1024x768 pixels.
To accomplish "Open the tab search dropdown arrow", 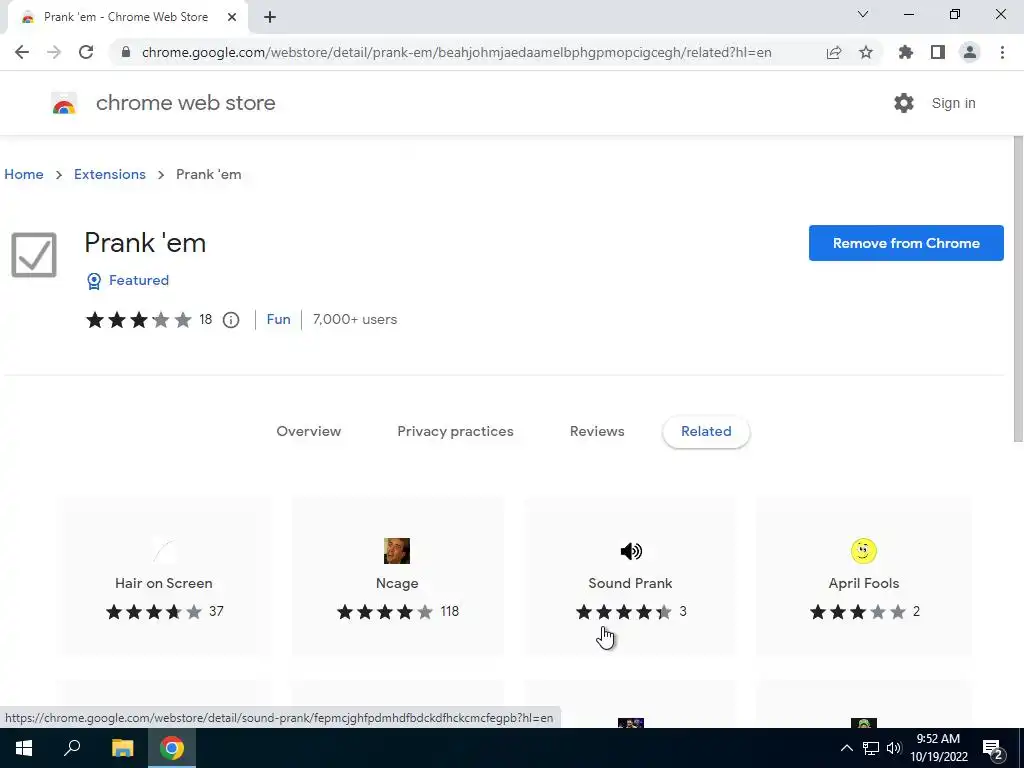I will (863, 14).
